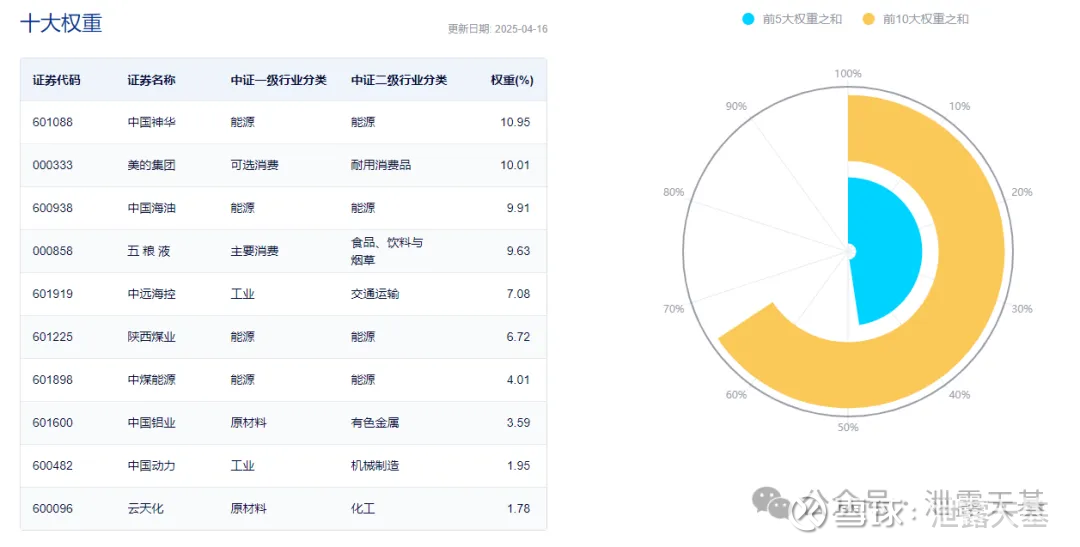
Task: Select stock code 601088
Action: click(x=52, y=122)
